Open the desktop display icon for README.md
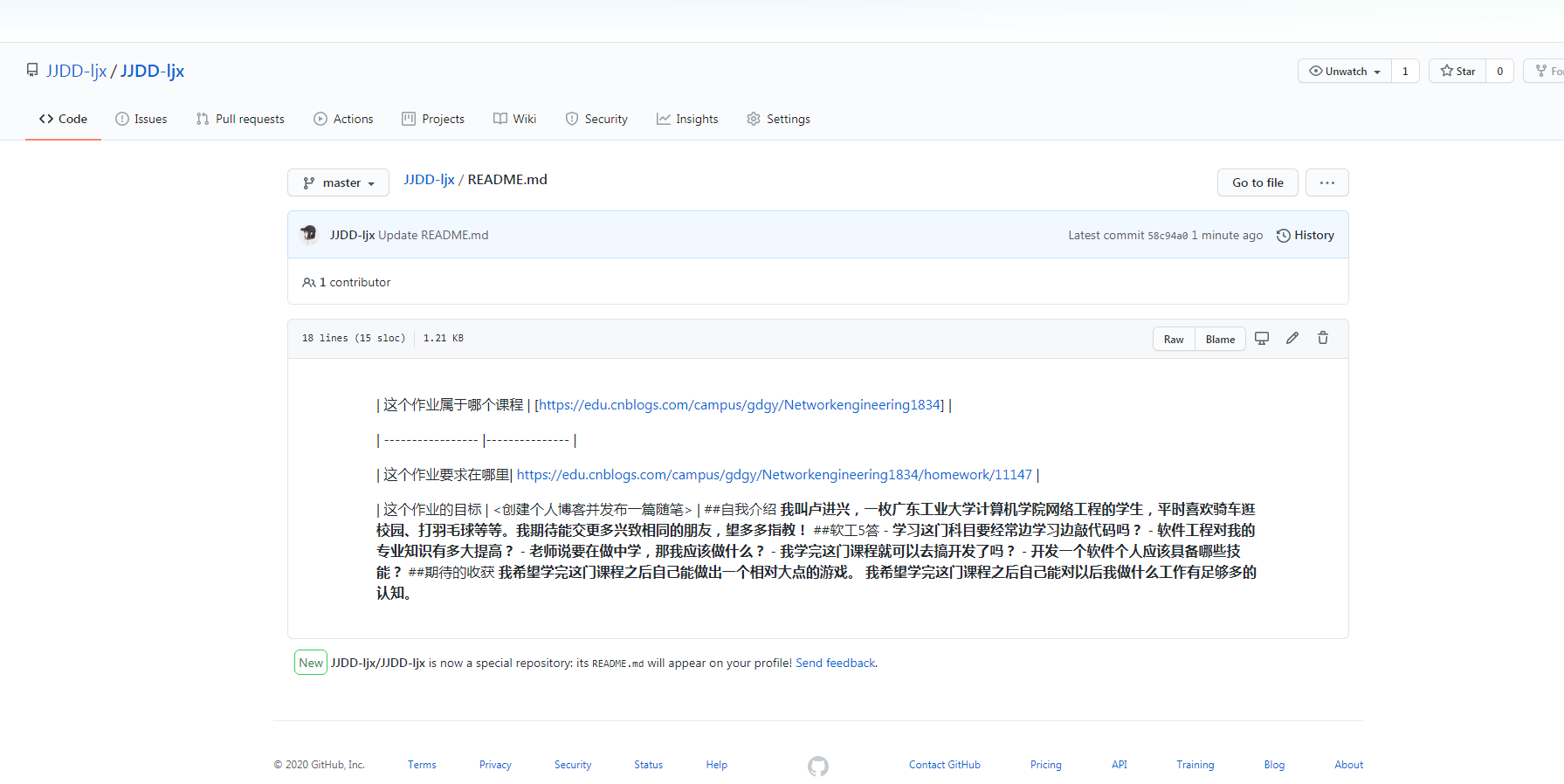 [1262, 338]
